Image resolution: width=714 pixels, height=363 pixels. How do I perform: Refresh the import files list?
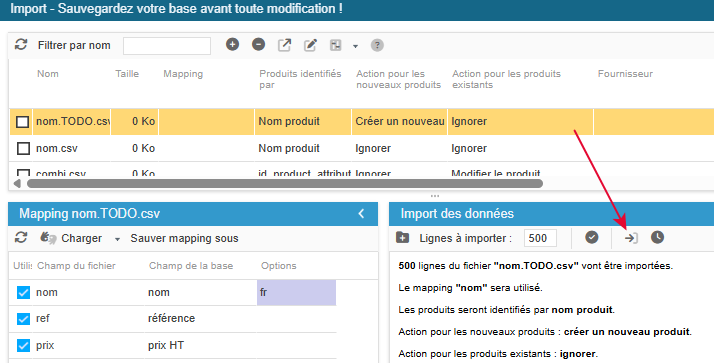pos(21,45)
